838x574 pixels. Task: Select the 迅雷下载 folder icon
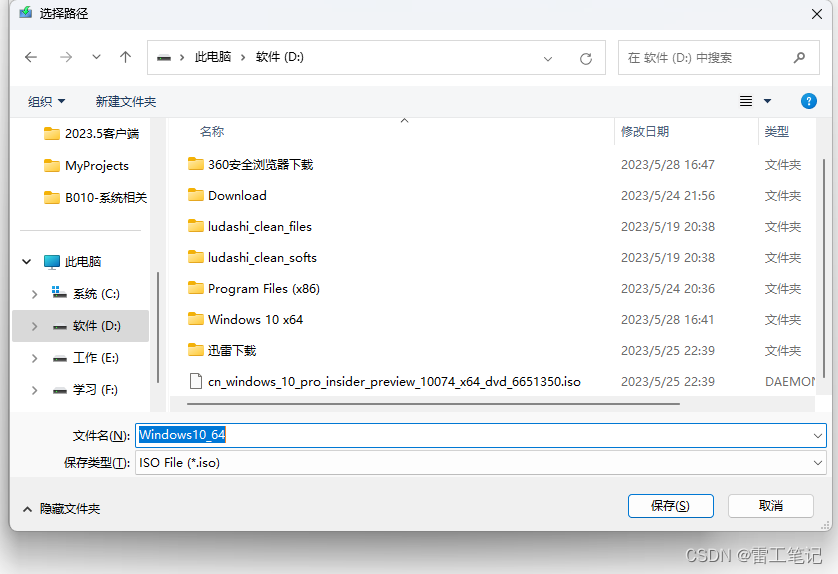(196, 350)
